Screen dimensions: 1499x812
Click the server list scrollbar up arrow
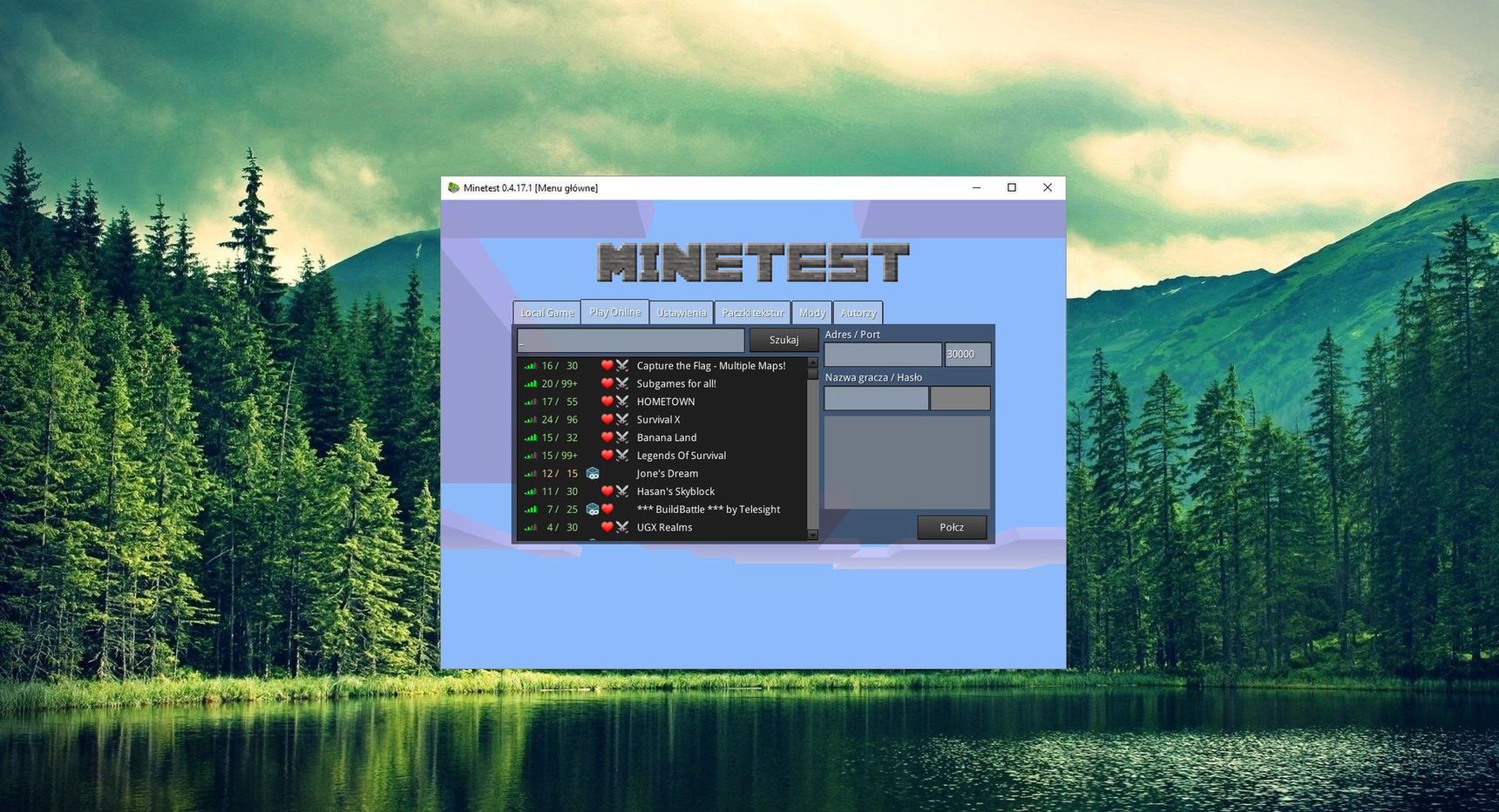[812, 362]
